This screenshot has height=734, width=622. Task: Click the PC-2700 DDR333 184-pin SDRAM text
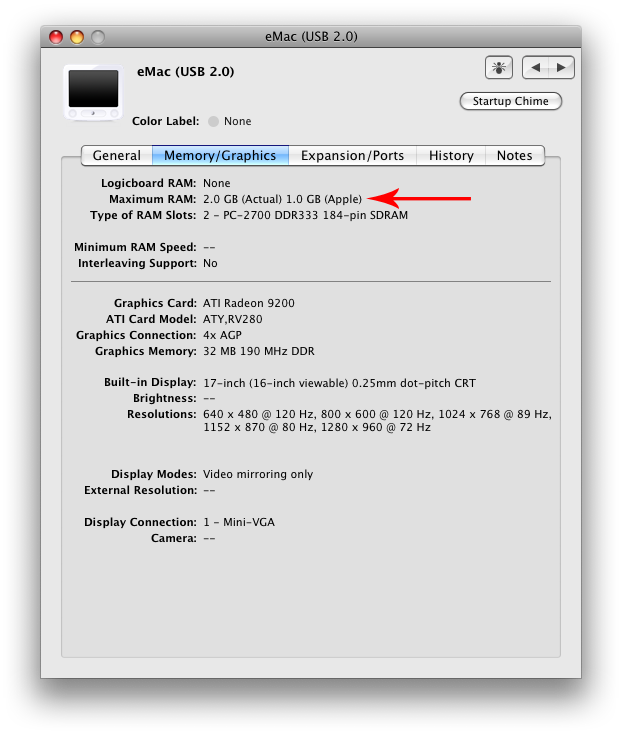click(x=315, y=215)
